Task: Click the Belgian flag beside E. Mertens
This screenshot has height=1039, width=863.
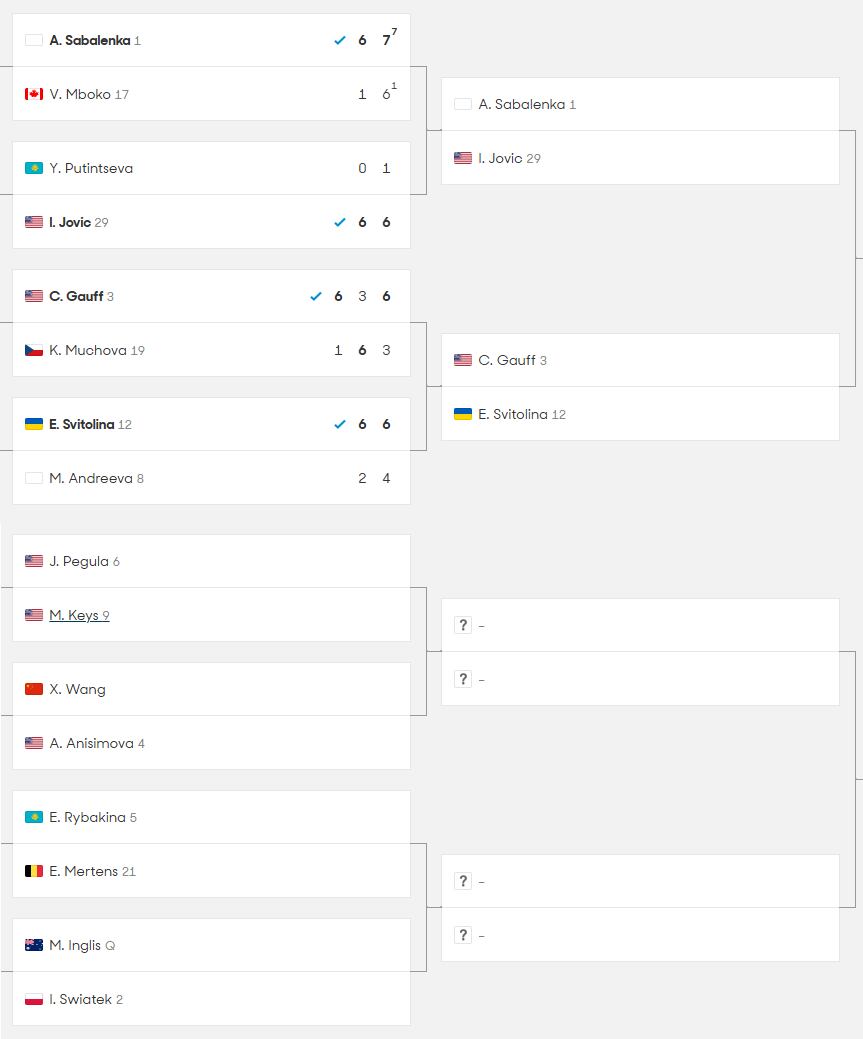Action: [33, 871]
